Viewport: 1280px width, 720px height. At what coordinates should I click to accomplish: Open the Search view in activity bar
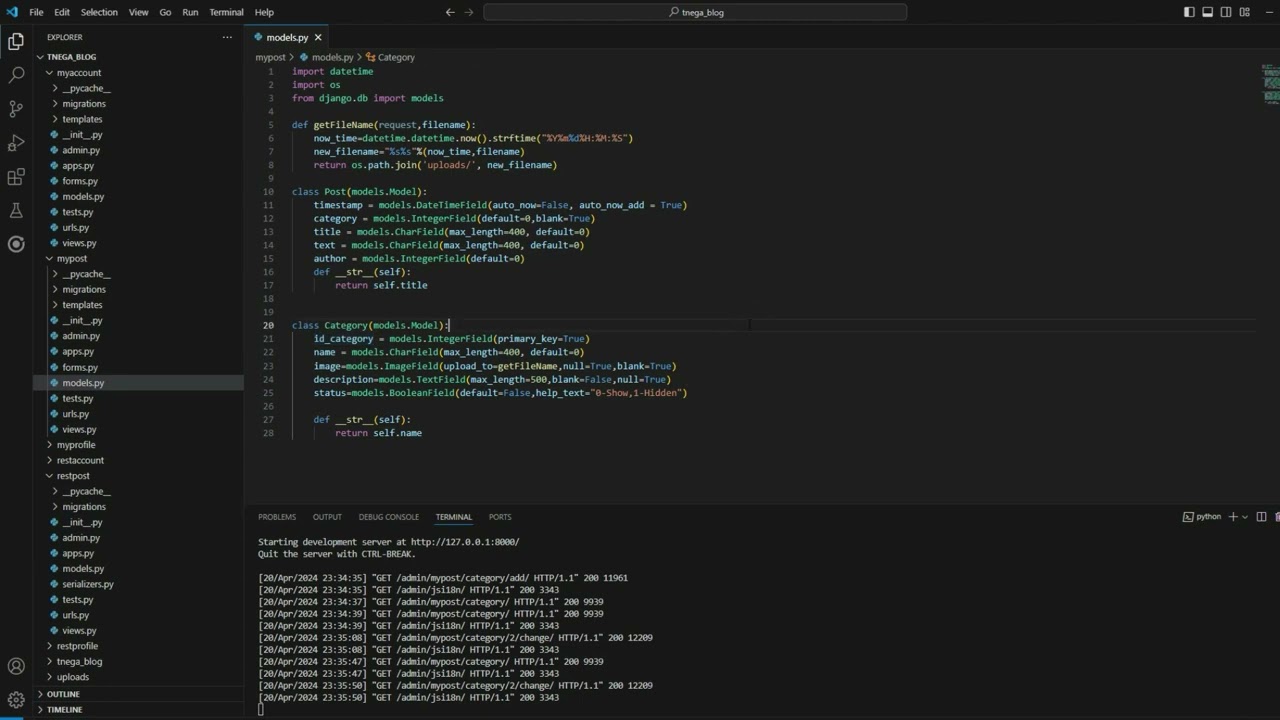[x=16, y=75]
